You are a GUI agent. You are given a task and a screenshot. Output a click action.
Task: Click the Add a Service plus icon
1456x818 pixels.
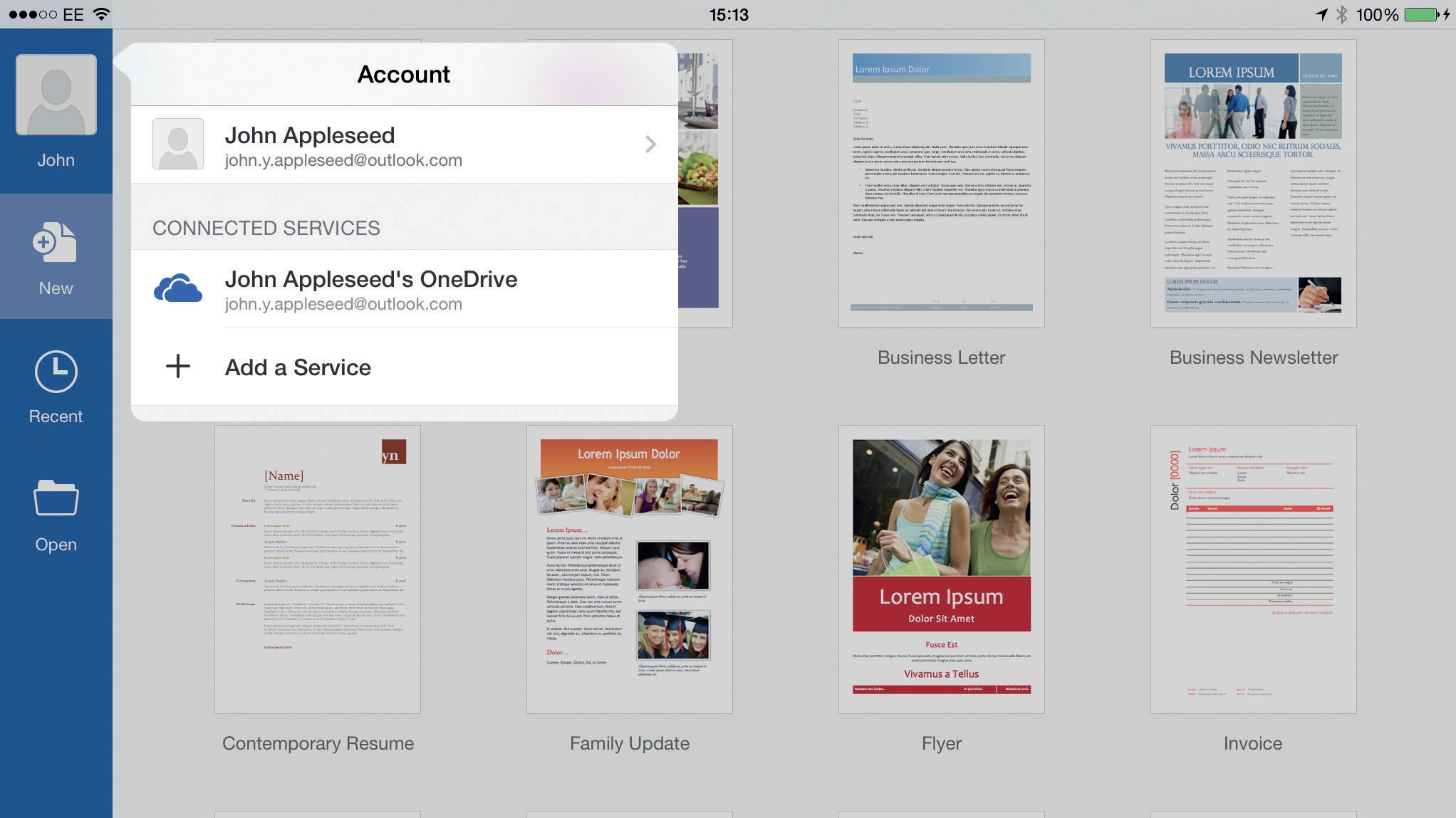pos(178,366)
